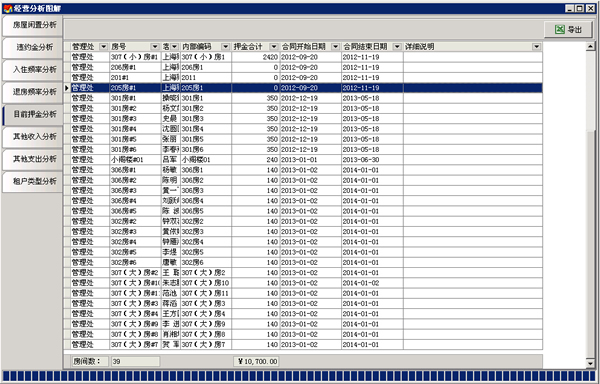Click the Excel icon on the 导出 button
This screenshot has width=600, height=384.
tap(559, 29)
